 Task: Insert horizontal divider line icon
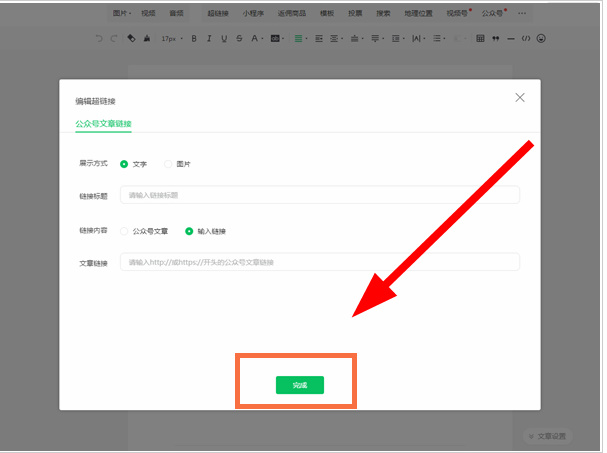point(511,39)
